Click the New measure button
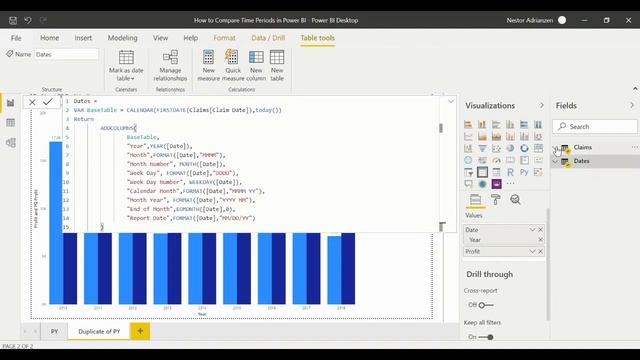The image size is (640, 360). click(x=209, y=66)
